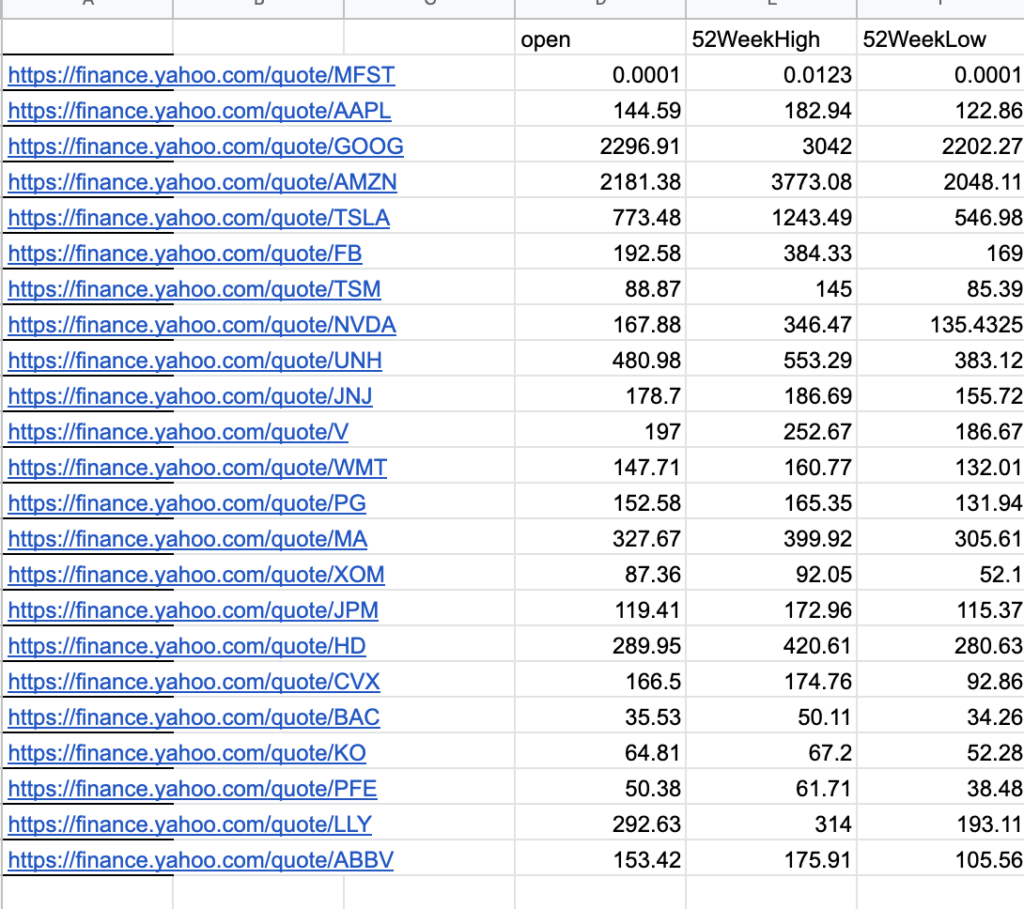This screenshot has height=909, width=1024.
Task: Select AAPL open price cell 144.59
Action: click(x=598, y=111)
